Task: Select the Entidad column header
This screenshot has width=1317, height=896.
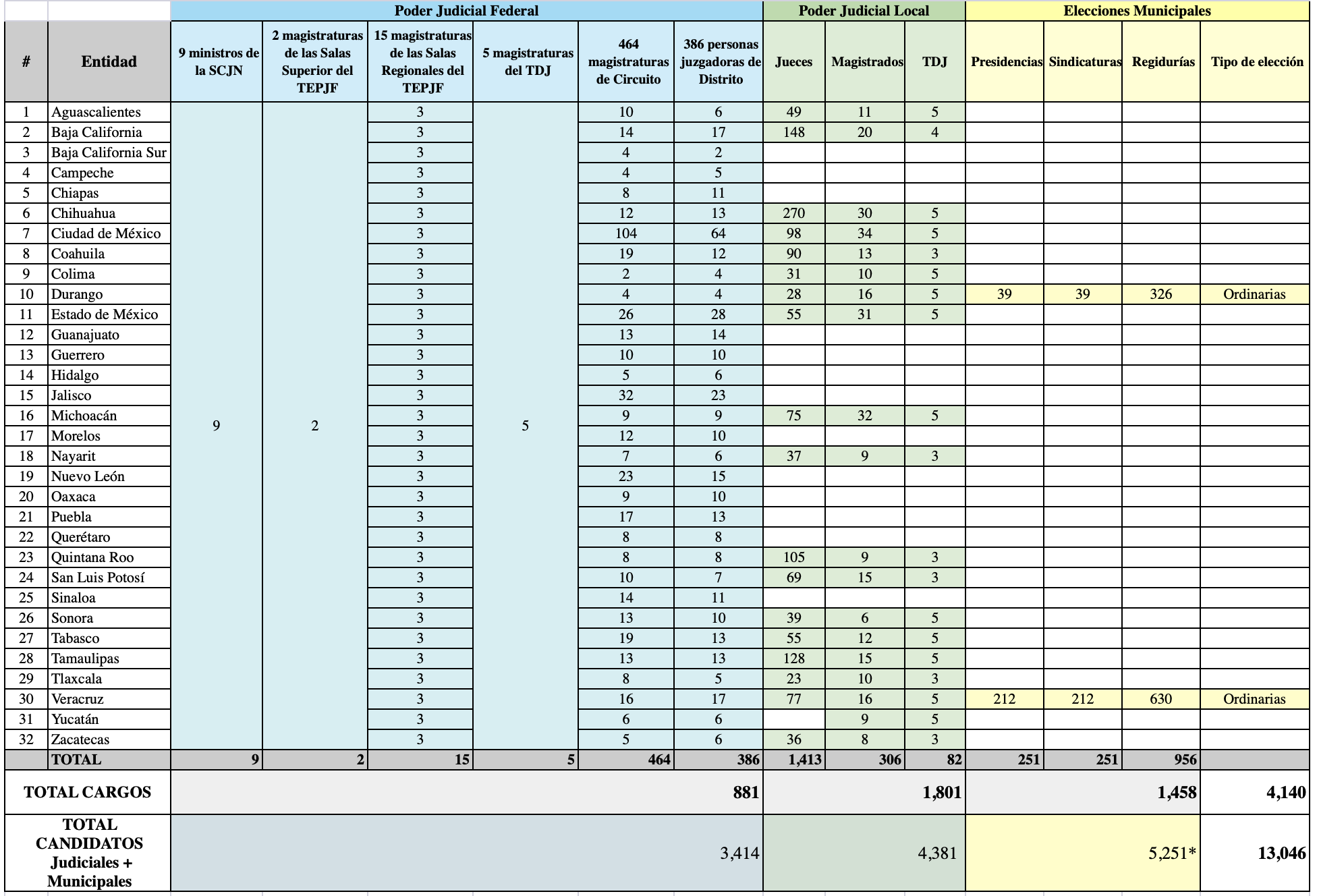Action: pos(109,61)
